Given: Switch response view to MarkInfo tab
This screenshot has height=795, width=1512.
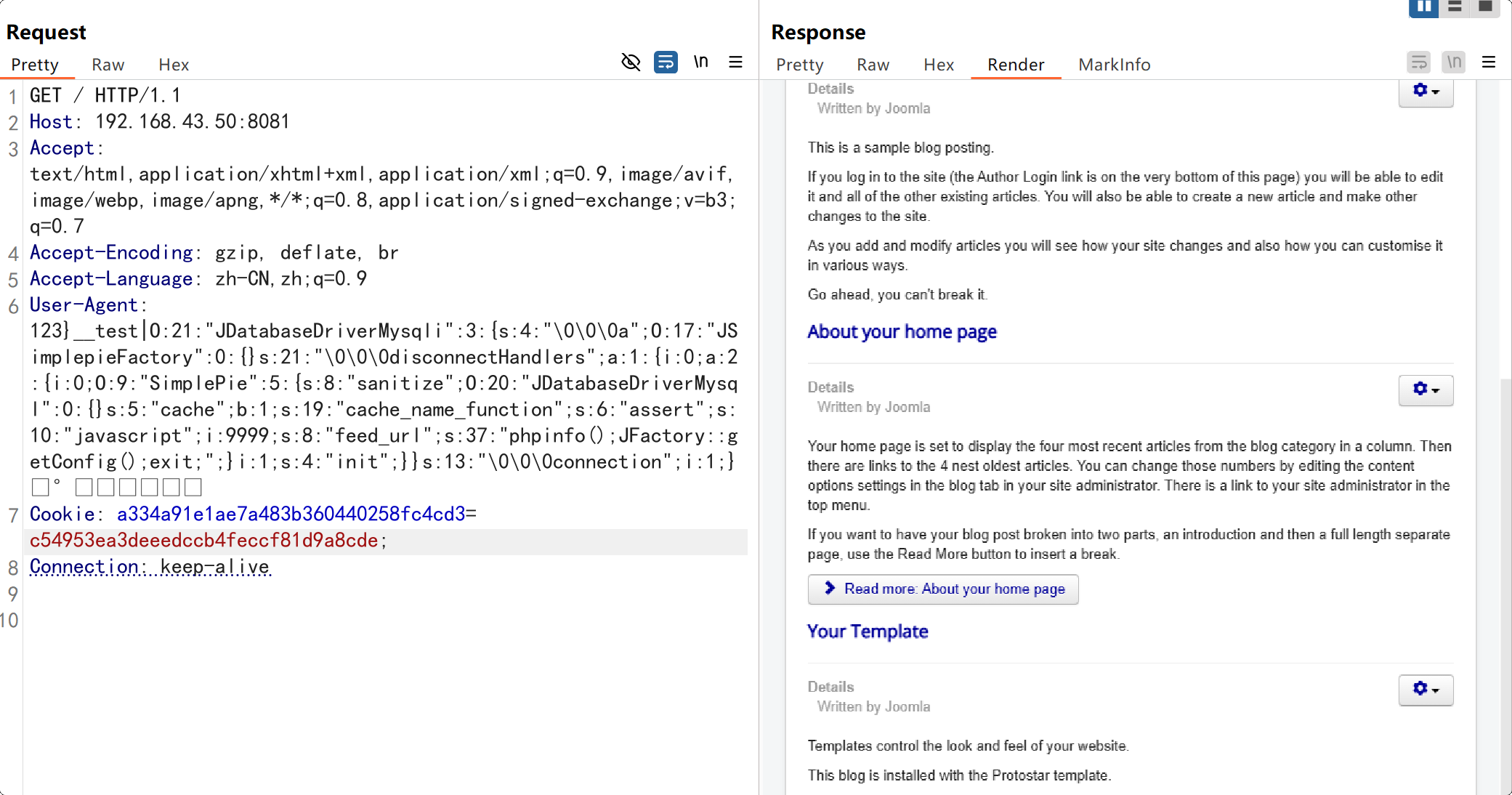Looking at the screenshot, I should (x=1114, y=65).
